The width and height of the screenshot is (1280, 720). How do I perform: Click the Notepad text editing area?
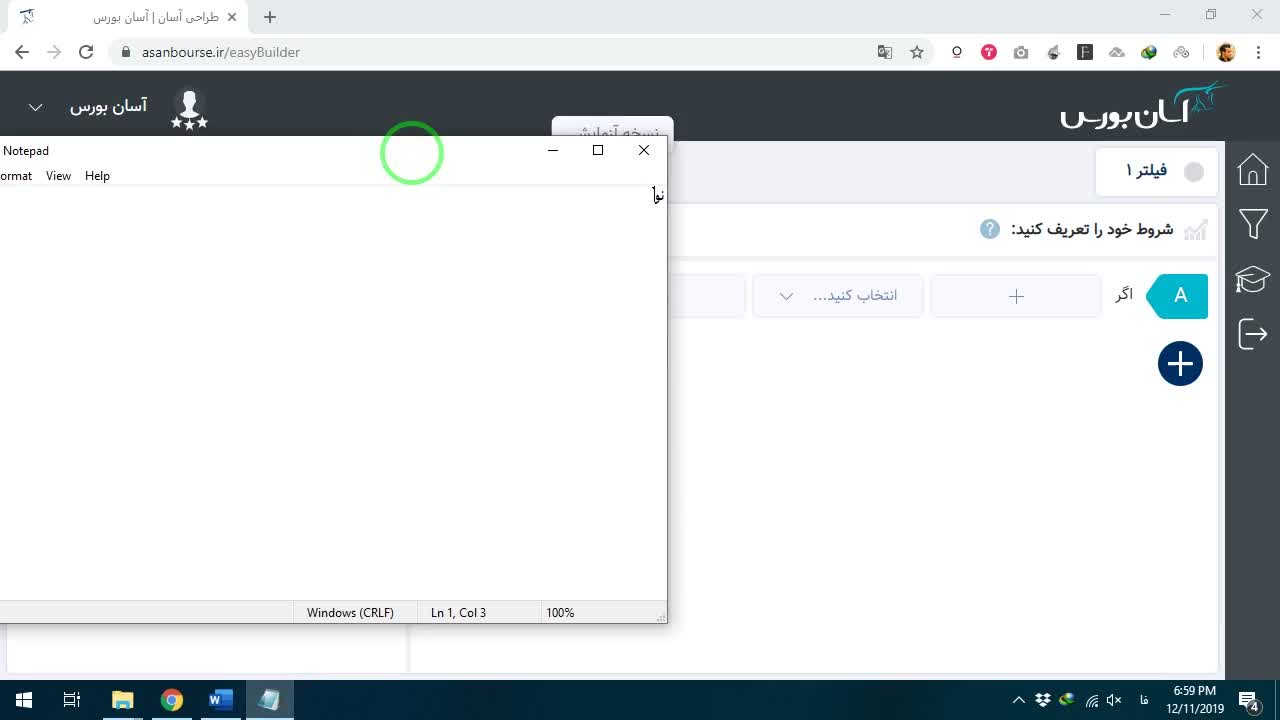333,392
